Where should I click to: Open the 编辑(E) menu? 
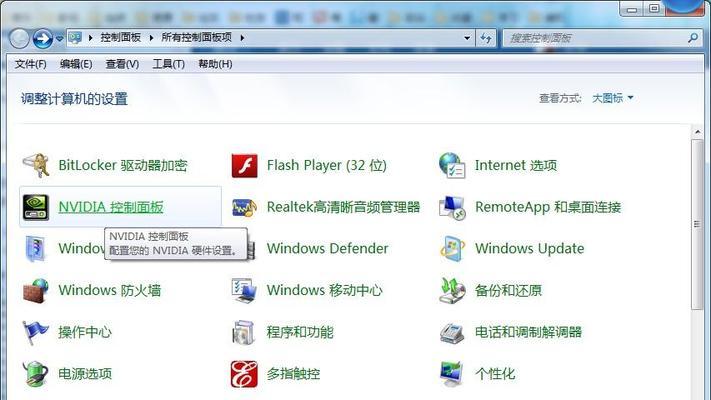click(x=76, y=64)
